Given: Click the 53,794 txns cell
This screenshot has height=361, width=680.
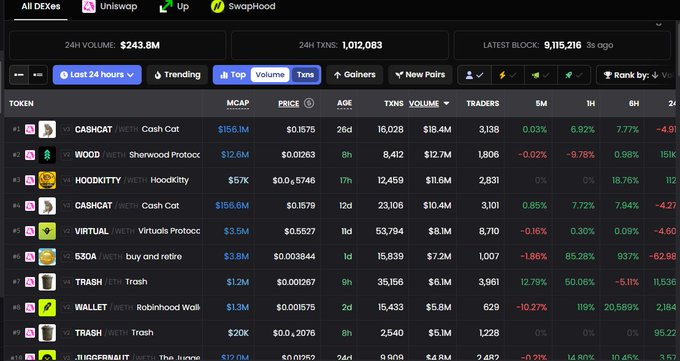Looking at the screenshot, I should click(389, 231).
